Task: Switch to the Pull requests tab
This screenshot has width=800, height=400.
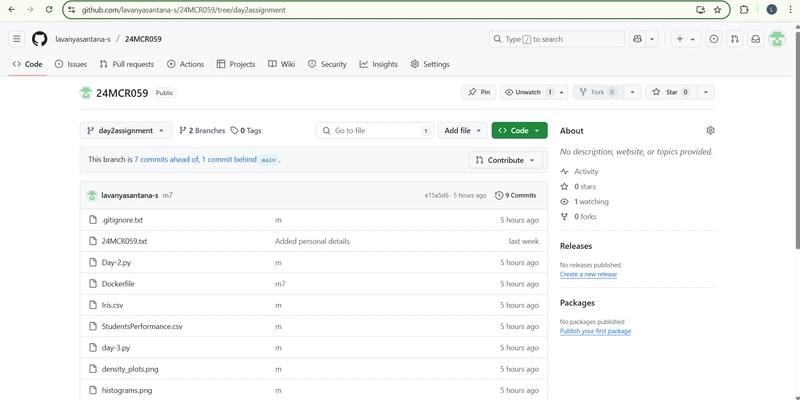Action: pos(127,64)
